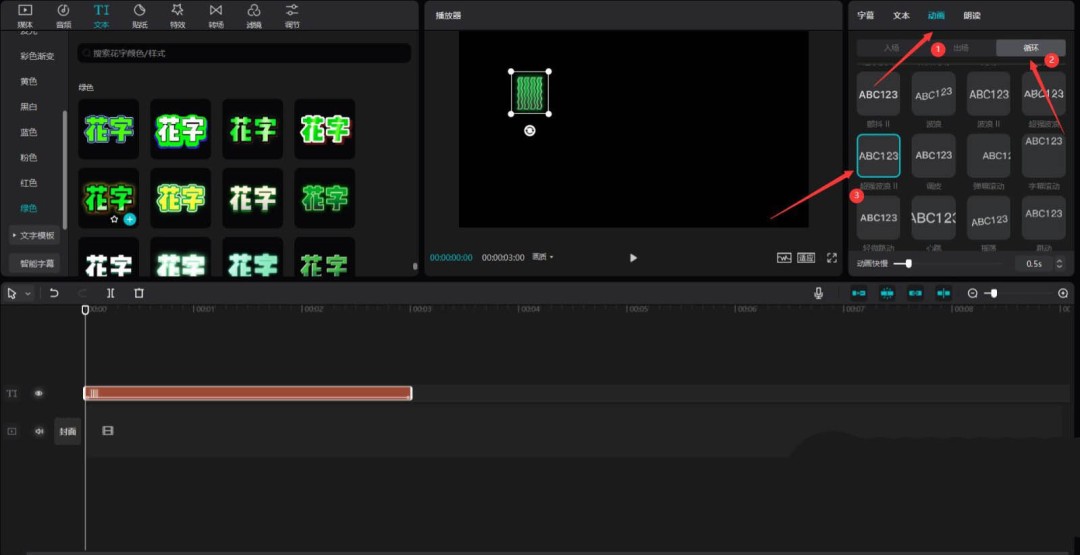The image size is (1080, 555).
Task: Mute the main video track audio
Action: click(x=39, y=431)
